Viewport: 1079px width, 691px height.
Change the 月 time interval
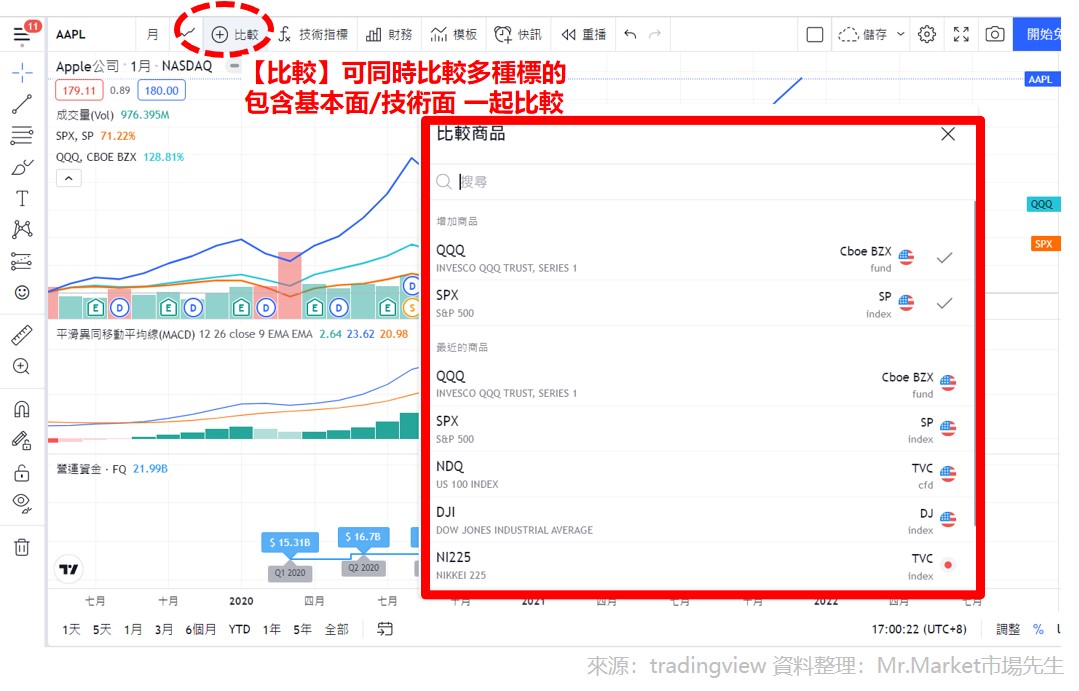click(152, 34)
